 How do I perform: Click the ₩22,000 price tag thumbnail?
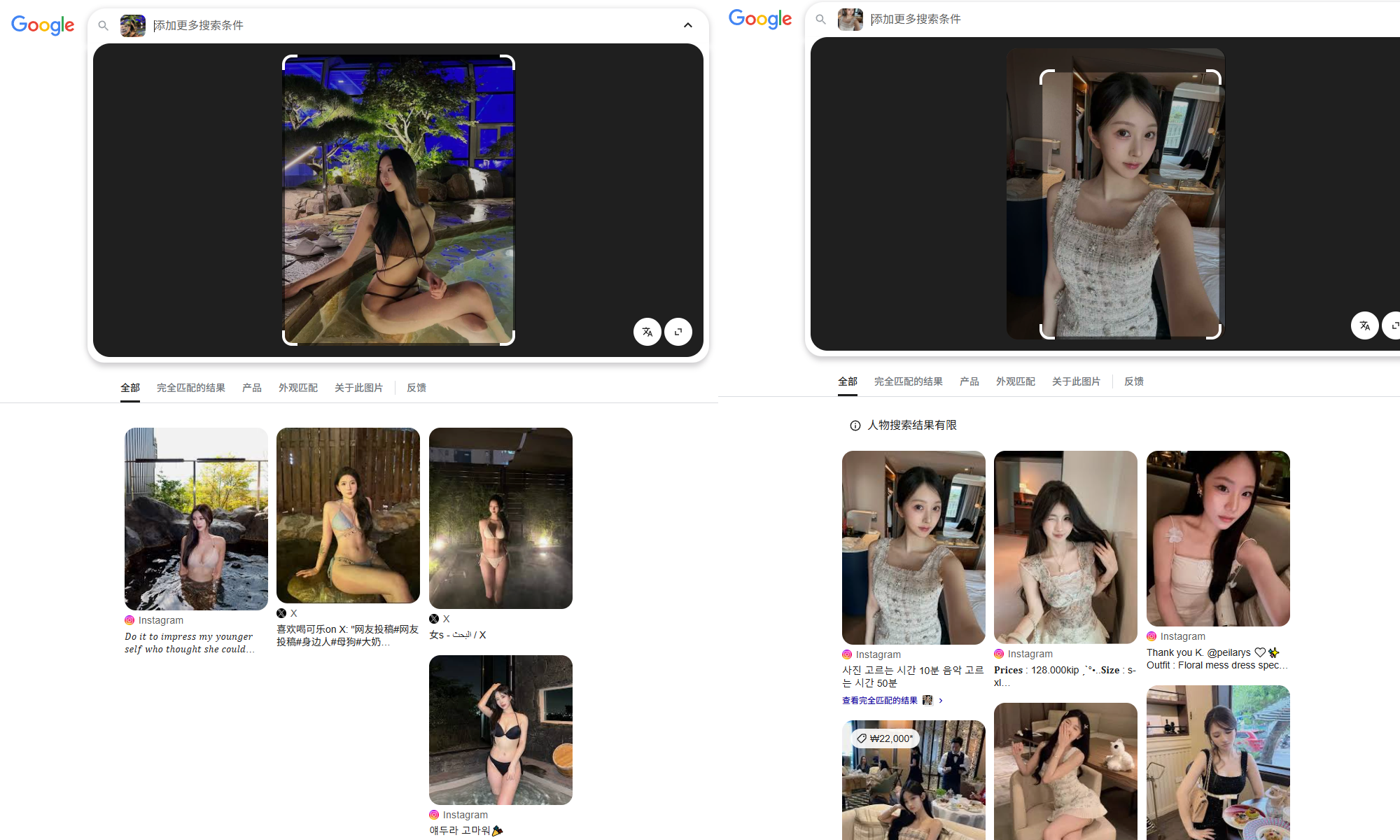885,738
